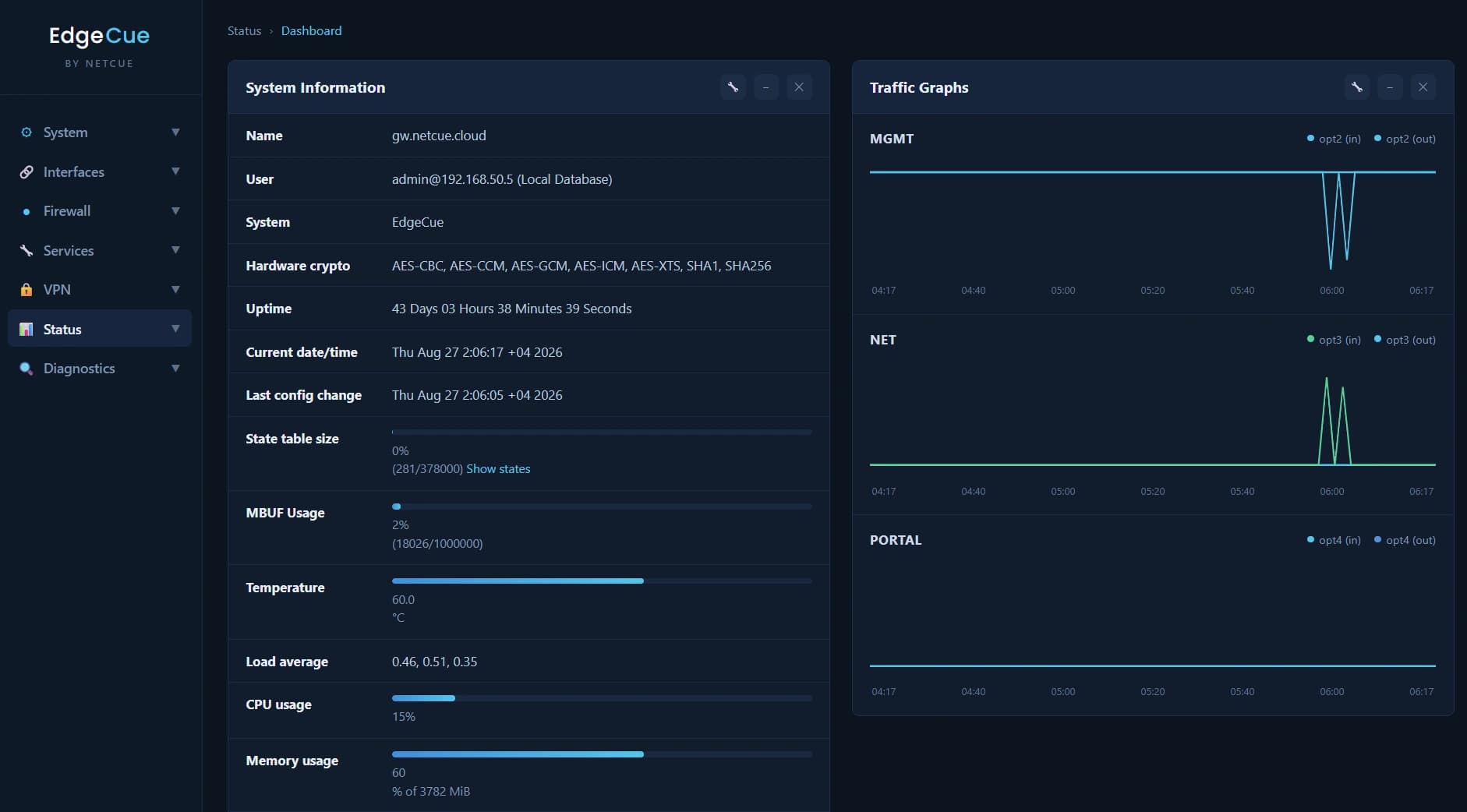Open the Services menu item
This screenshot has height=812, width=1467.
tap(100, 250)
